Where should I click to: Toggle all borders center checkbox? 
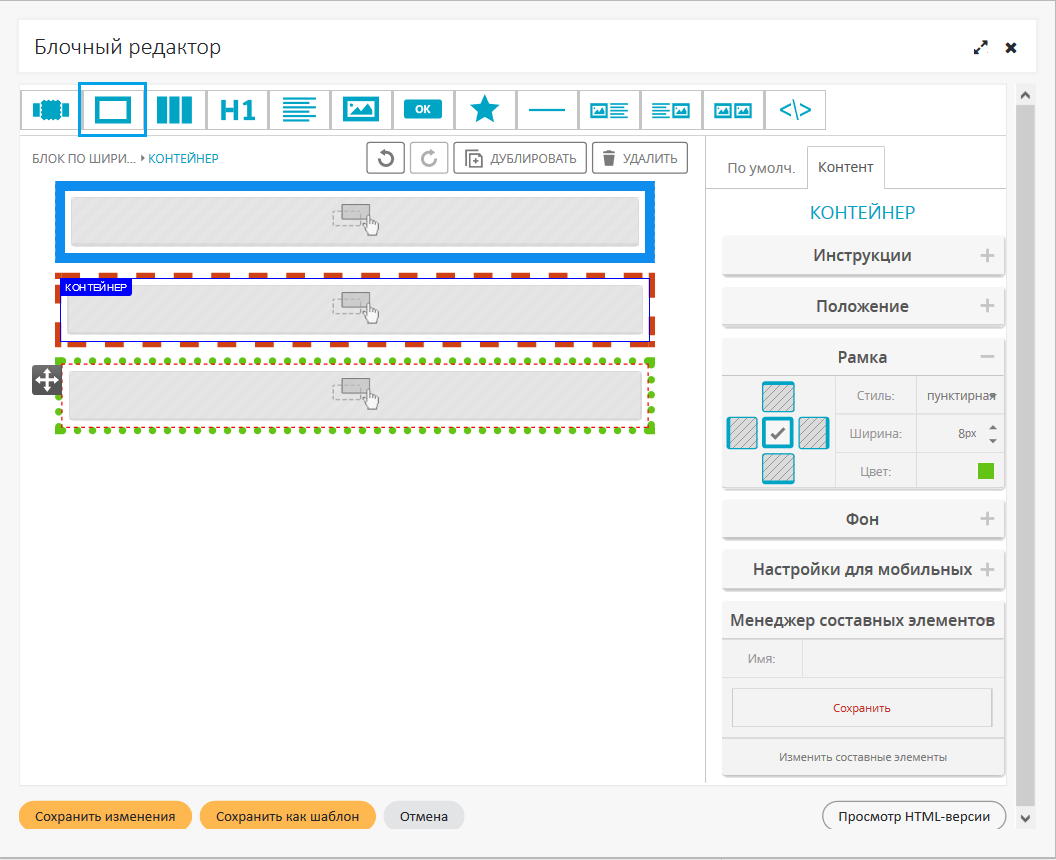[x=778, y=433]
